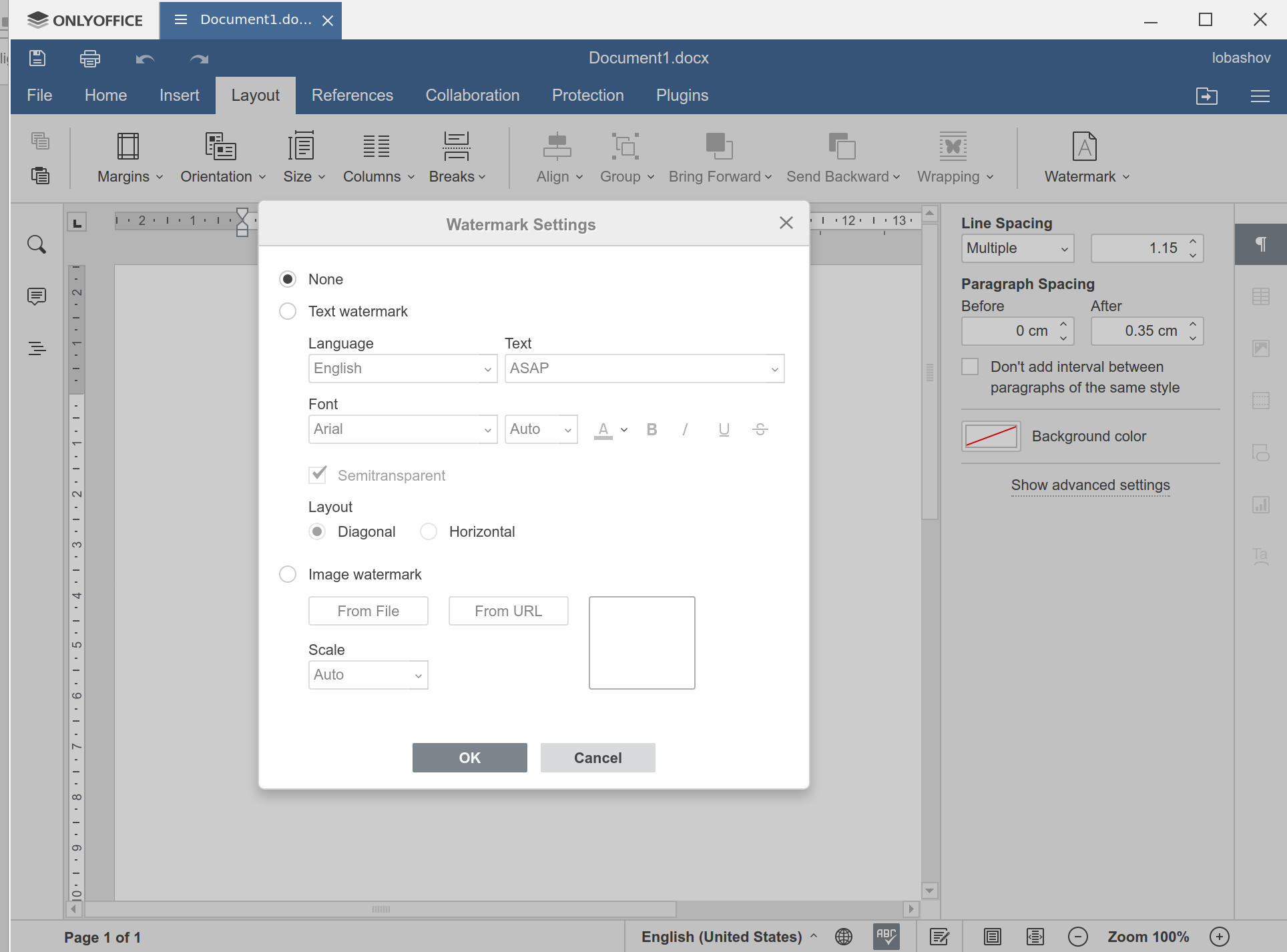The width and height of the screenshot is (1287, 952).
Task: Click the From URL button
Action: pyautogui.click(x=508, y=611)
